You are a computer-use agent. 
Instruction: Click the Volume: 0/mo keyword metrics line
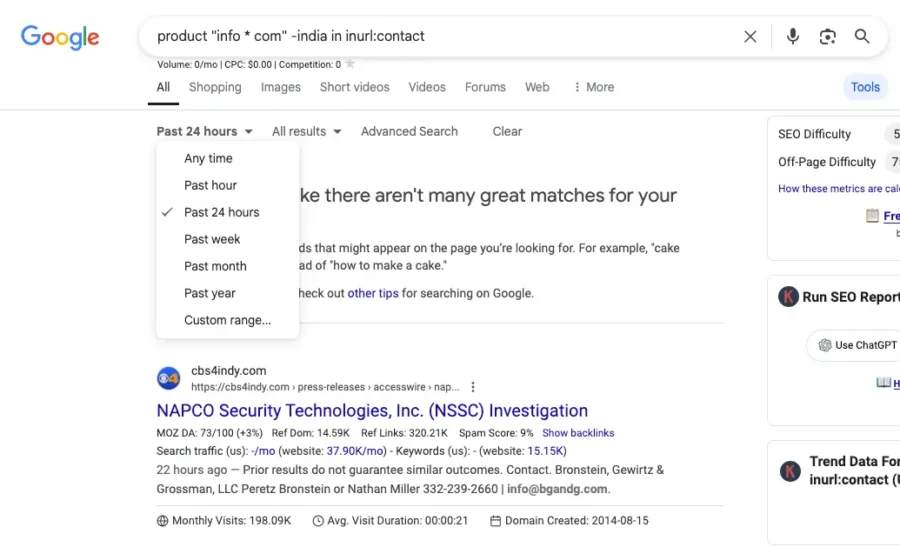[249, 64]
